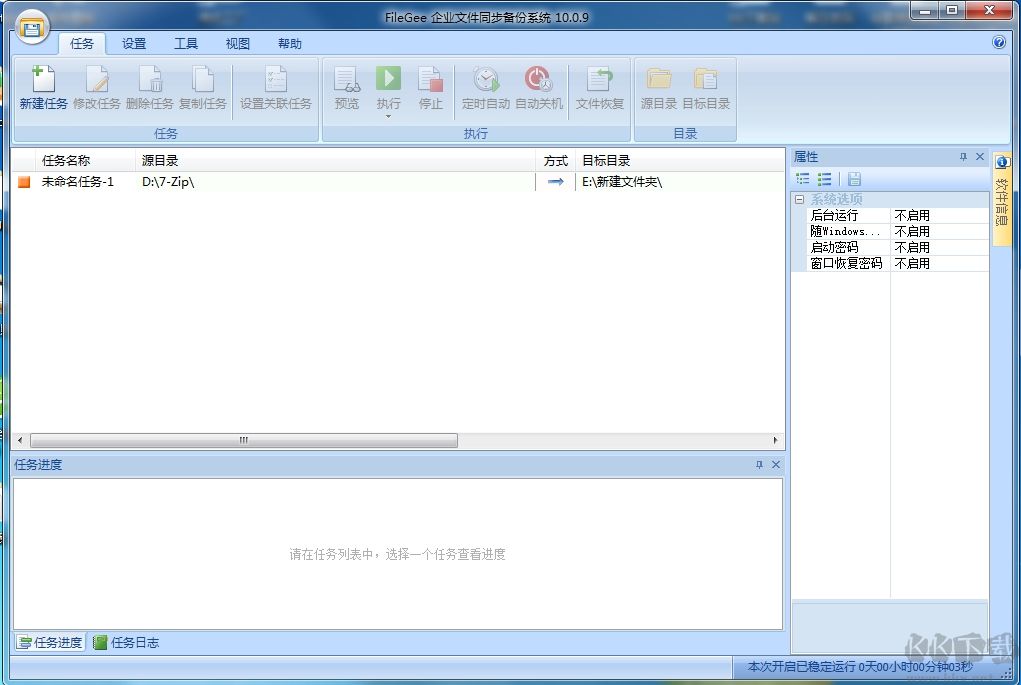This screenshot has width=1021, height=685.
Task: Collapse the 系统选项 property group
Action: pyautogui.click(x=799, y=198)
